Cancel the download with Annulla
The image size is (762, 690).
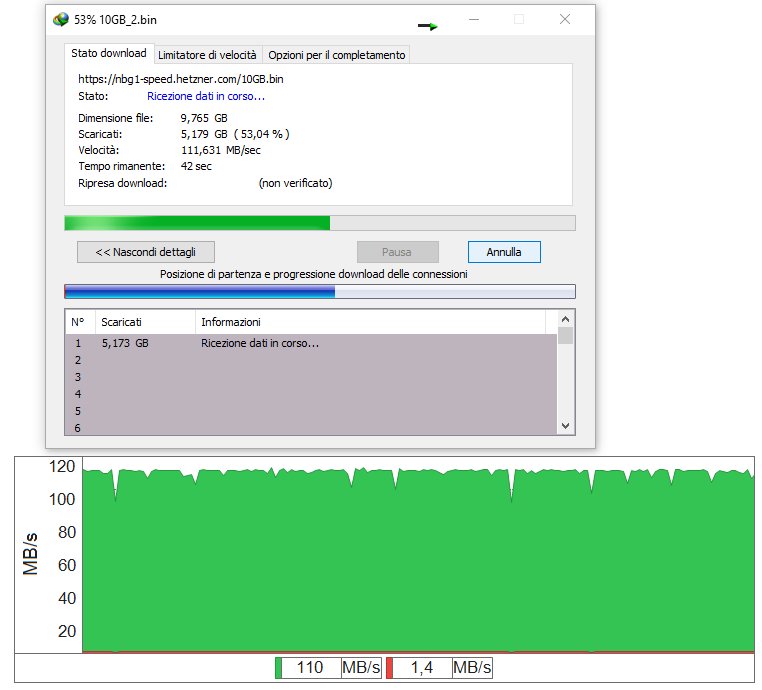504,252
